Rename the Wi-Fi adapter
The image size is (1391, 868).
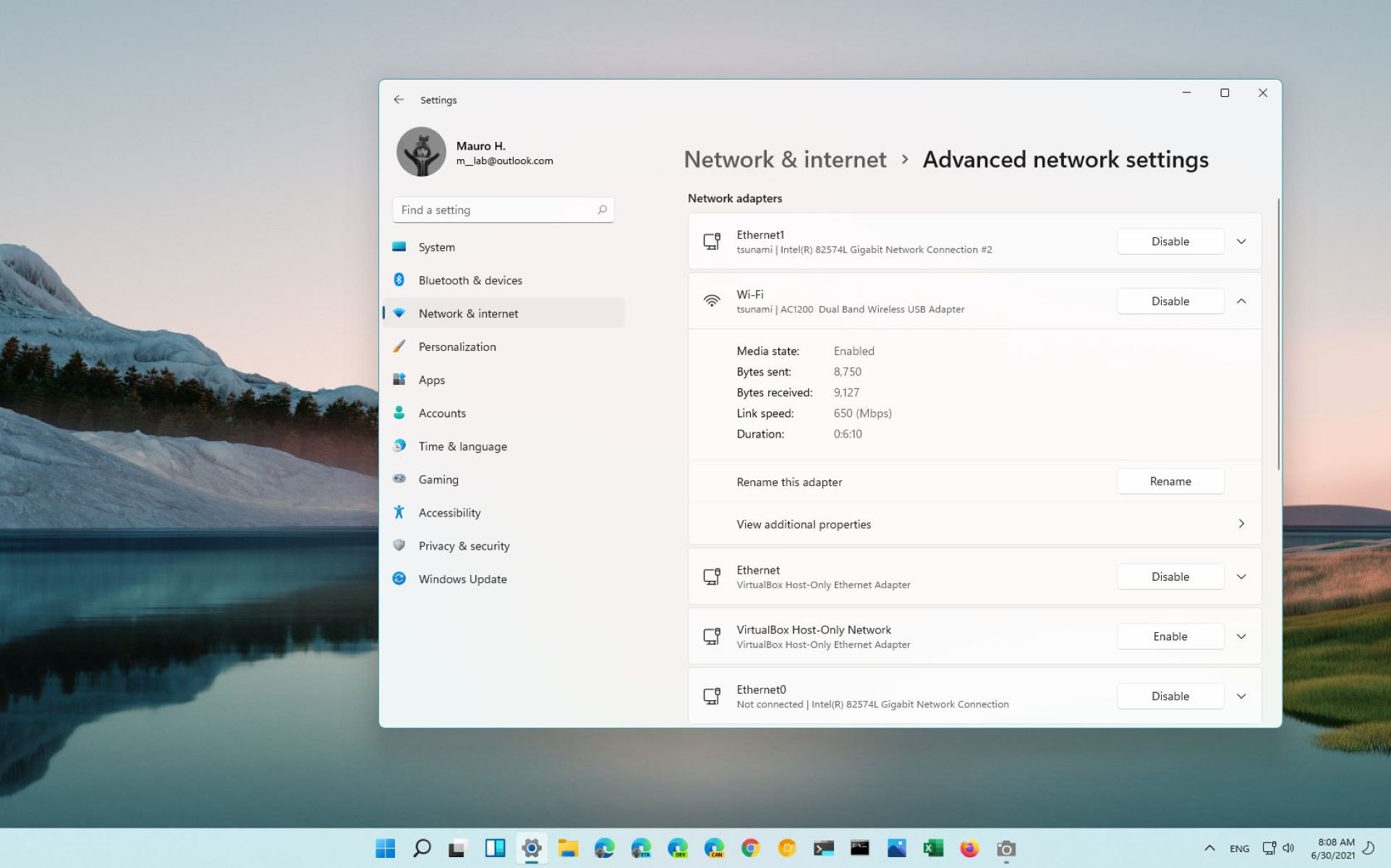pyautogui.click(x=1170, y=481)
